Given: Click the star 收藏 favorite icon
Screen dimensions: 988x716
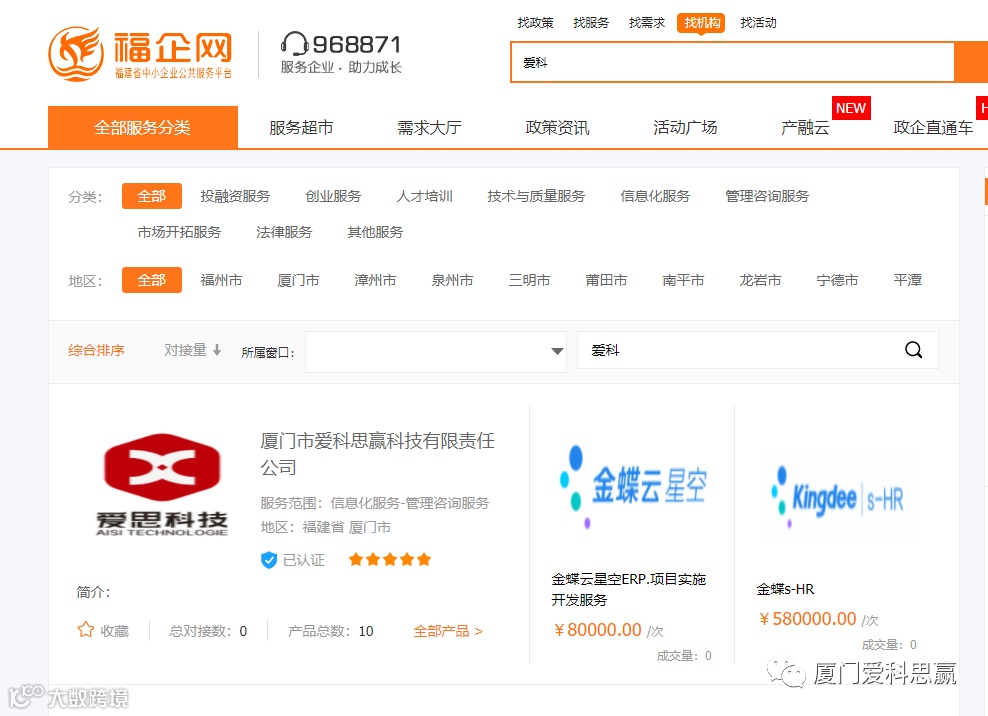Looking at the screenshot, I should [x=86, y=630].
